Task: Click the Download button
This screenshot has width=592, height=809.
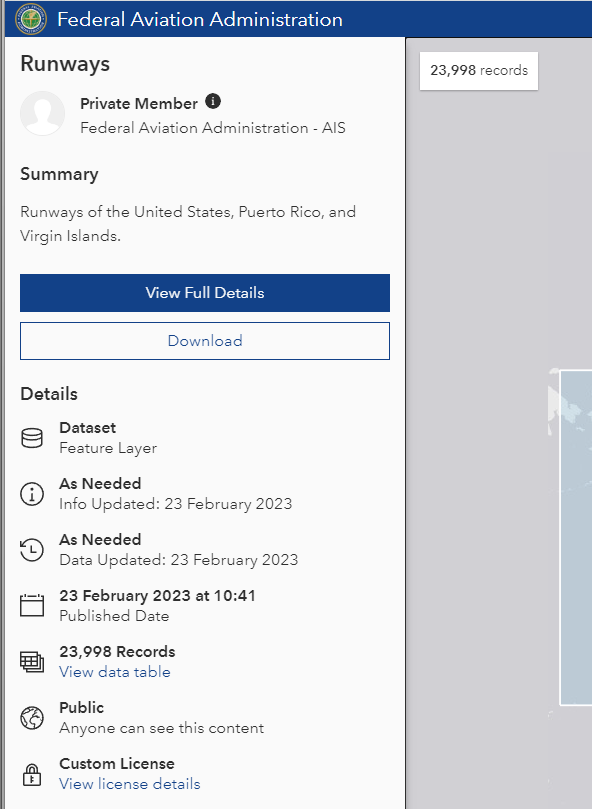Action: click(205, 341)
